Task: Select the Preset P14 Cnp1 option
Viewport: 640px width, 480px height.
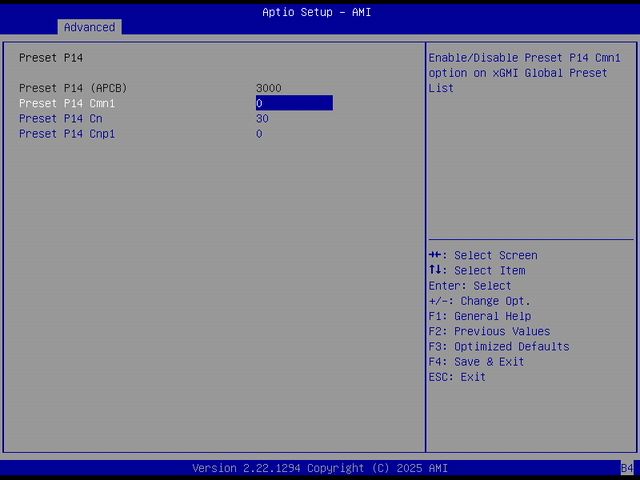Action: 67,134
